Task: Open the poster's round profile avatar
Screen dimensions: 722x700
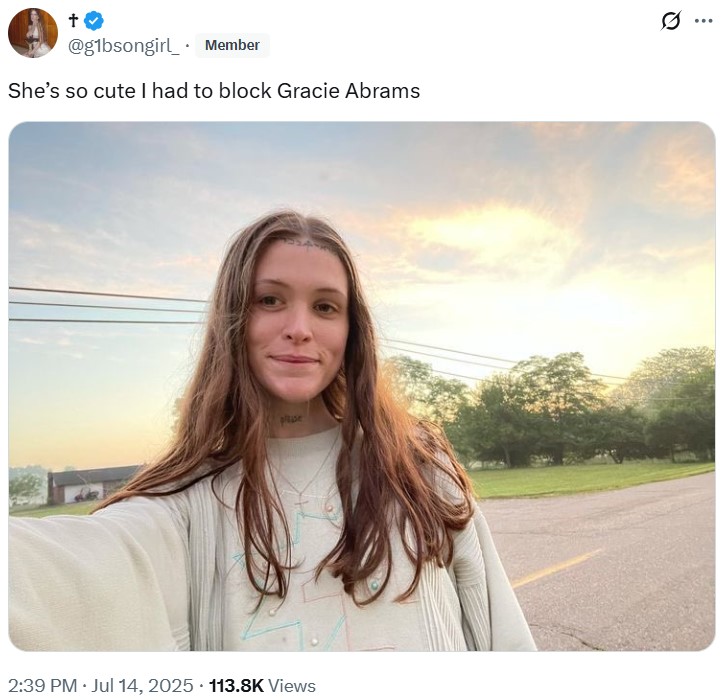Action: [x=33, y=33]
